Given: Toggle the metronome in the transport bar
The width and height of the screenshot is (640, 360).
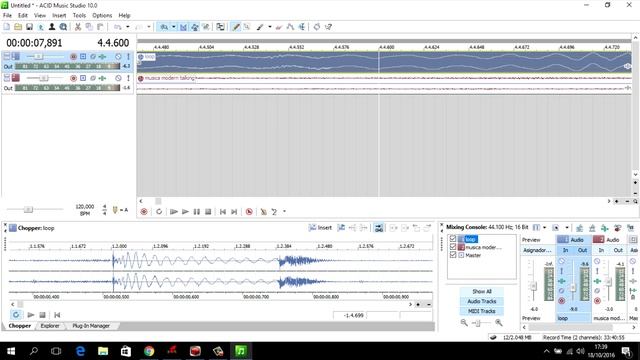Looking at the screenshot, I should tap(264, 211).
